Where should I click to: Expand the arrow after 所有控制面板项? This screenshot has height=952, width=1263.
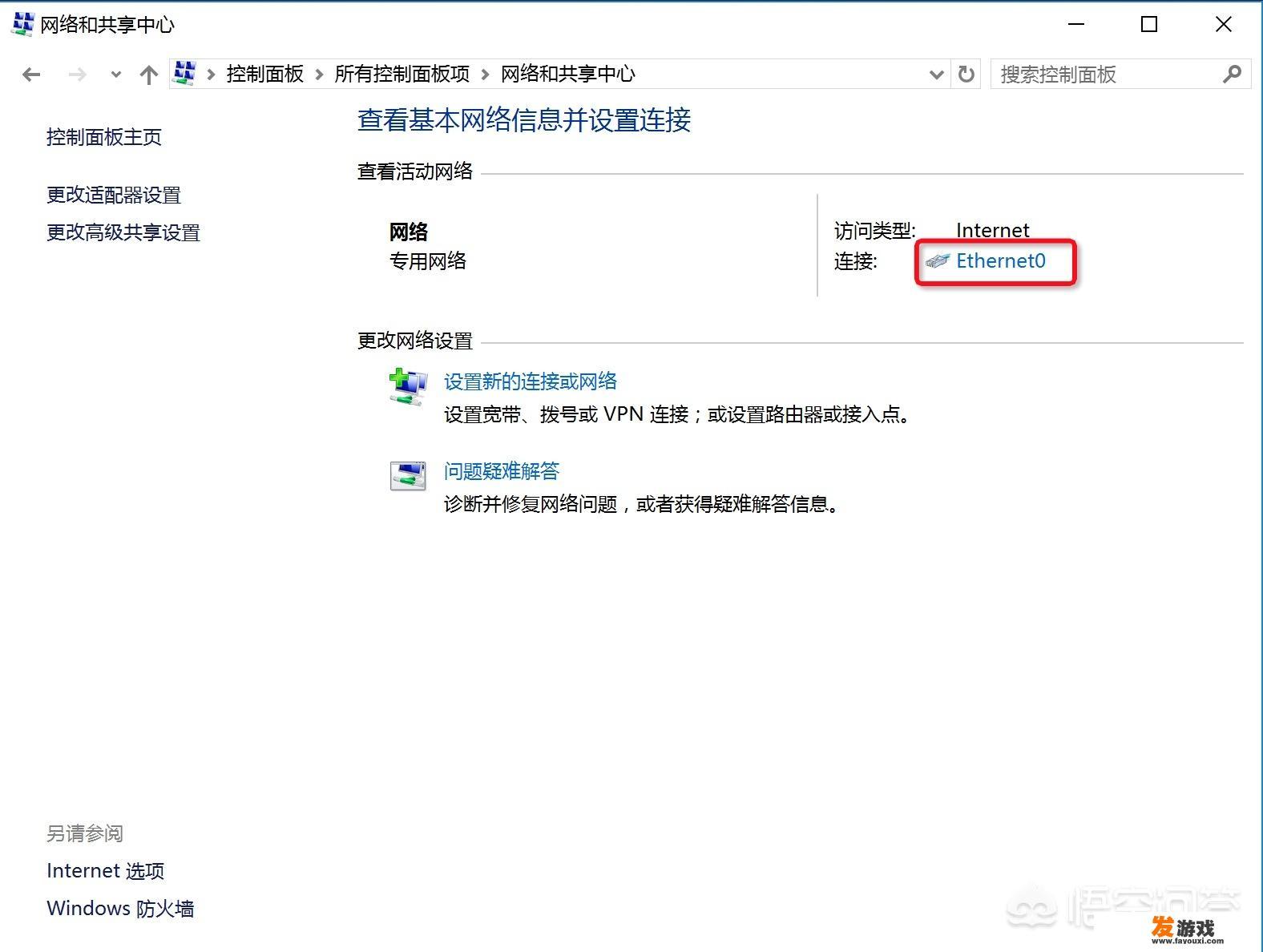(x=486, y=75)
